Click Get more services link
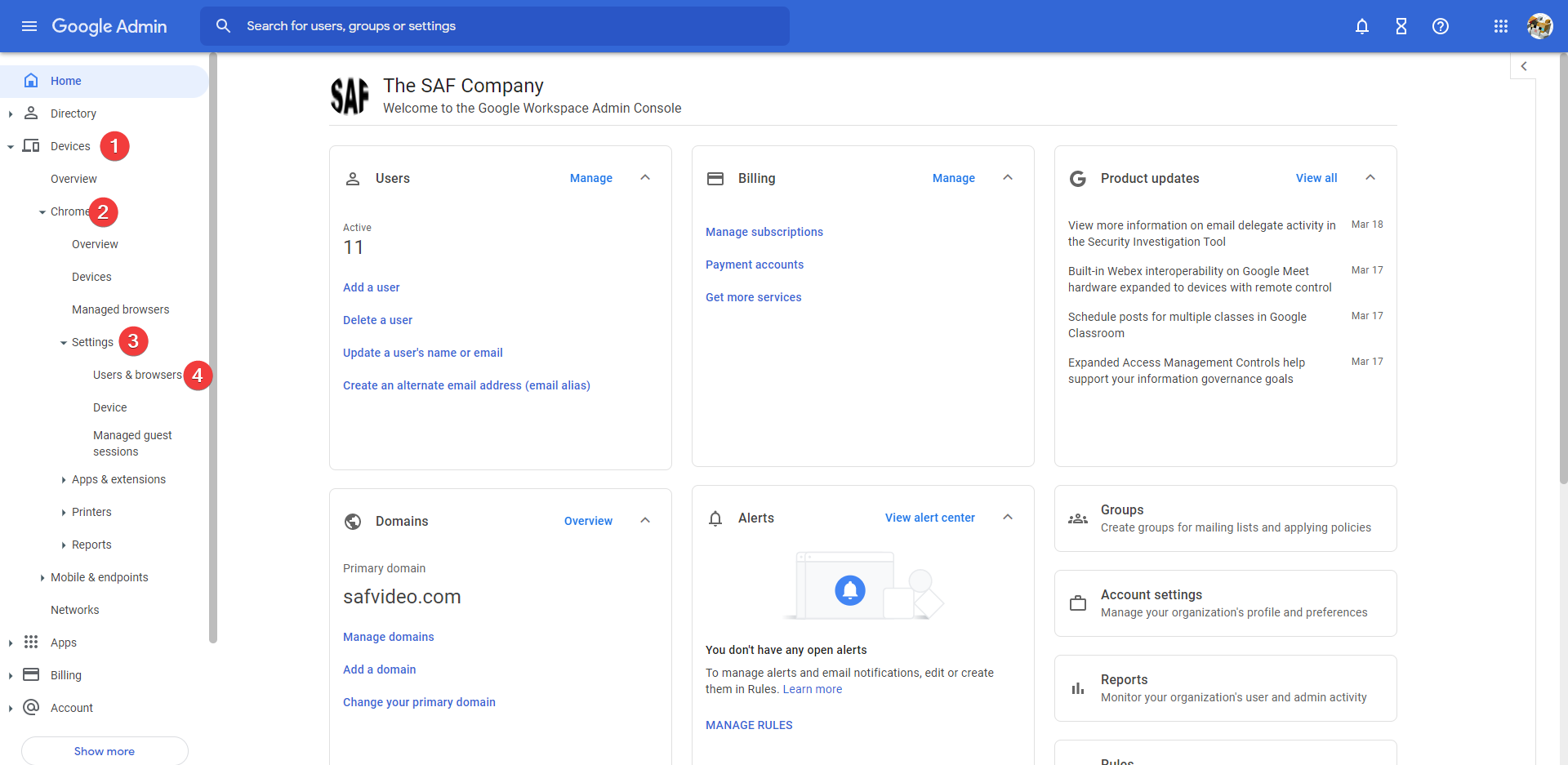This screenshot has height=765, width=1568. (x=754, y=297)
